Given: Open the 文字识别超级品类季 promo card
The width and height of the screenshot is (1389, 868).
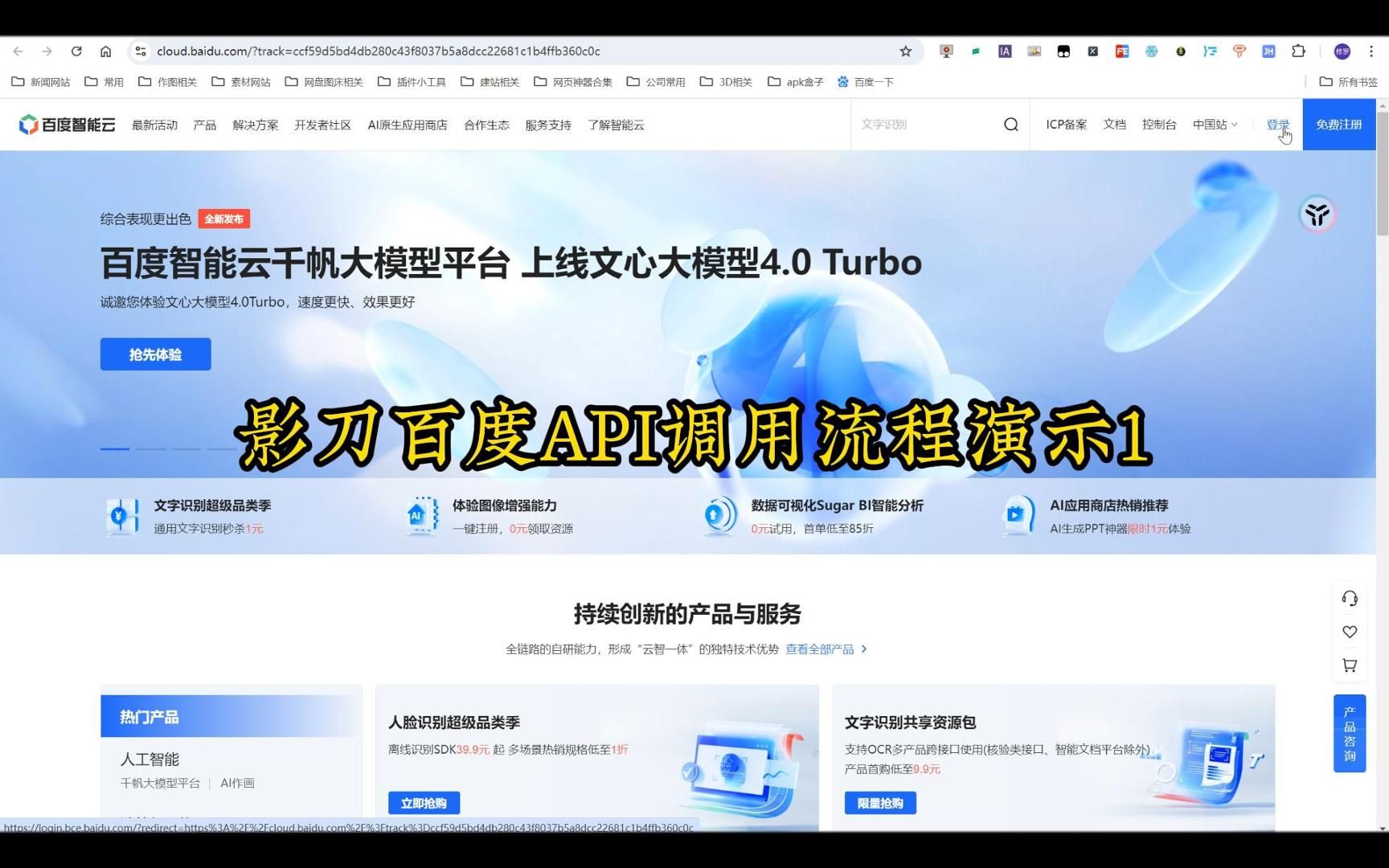Looking at the screenshot, I should (x=187, y=516).
